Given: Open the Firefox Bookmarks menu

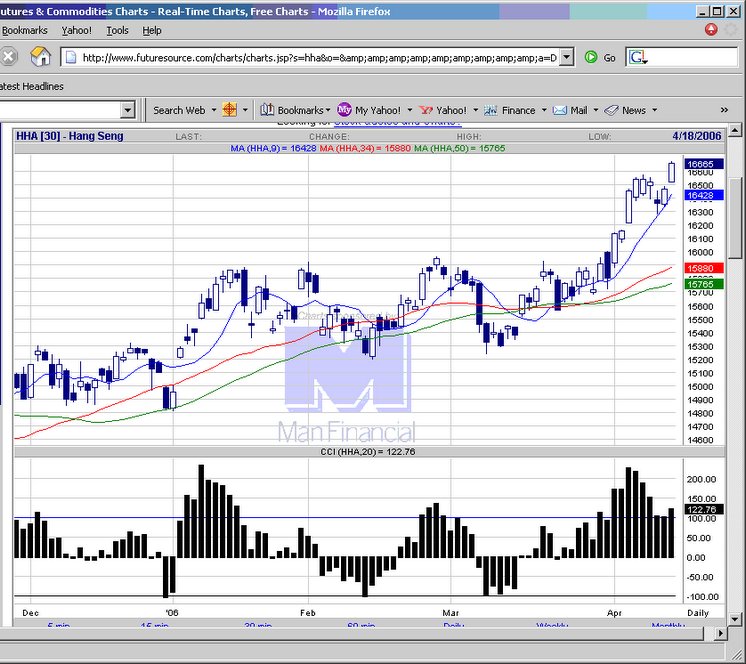Looking at the screenshot, I should pyautogui.click(x=25, y=30).
